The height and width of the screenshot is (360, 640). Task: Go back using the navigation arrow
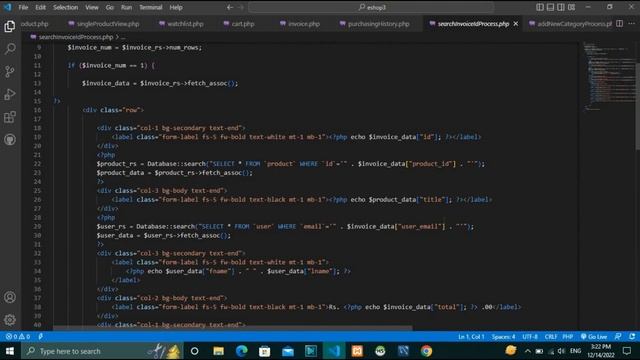230,7
